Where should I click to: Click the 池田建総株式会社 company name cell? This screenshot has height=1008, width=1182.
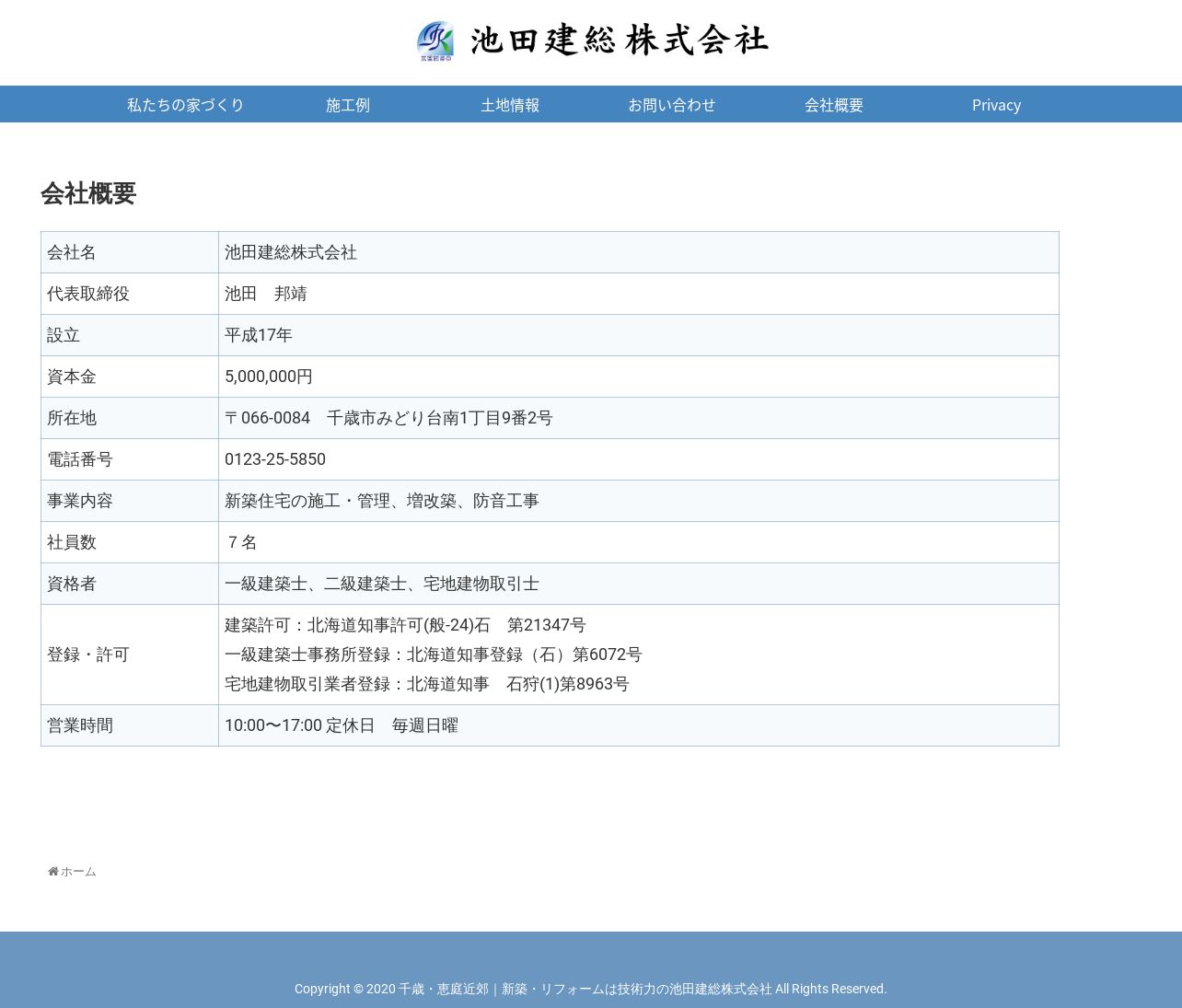click(638, 252)
